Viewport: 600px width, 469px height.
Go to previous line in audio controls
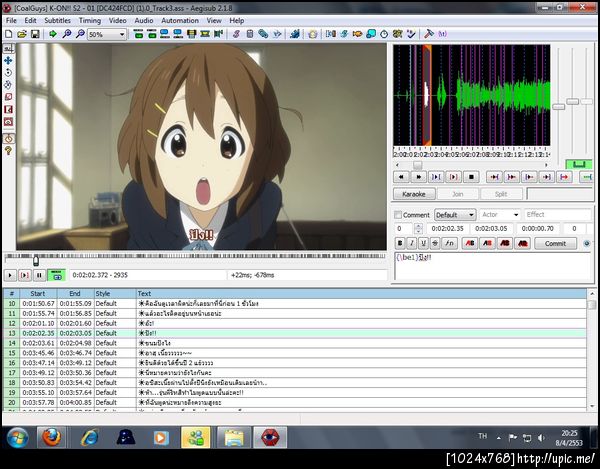point(401,177)
